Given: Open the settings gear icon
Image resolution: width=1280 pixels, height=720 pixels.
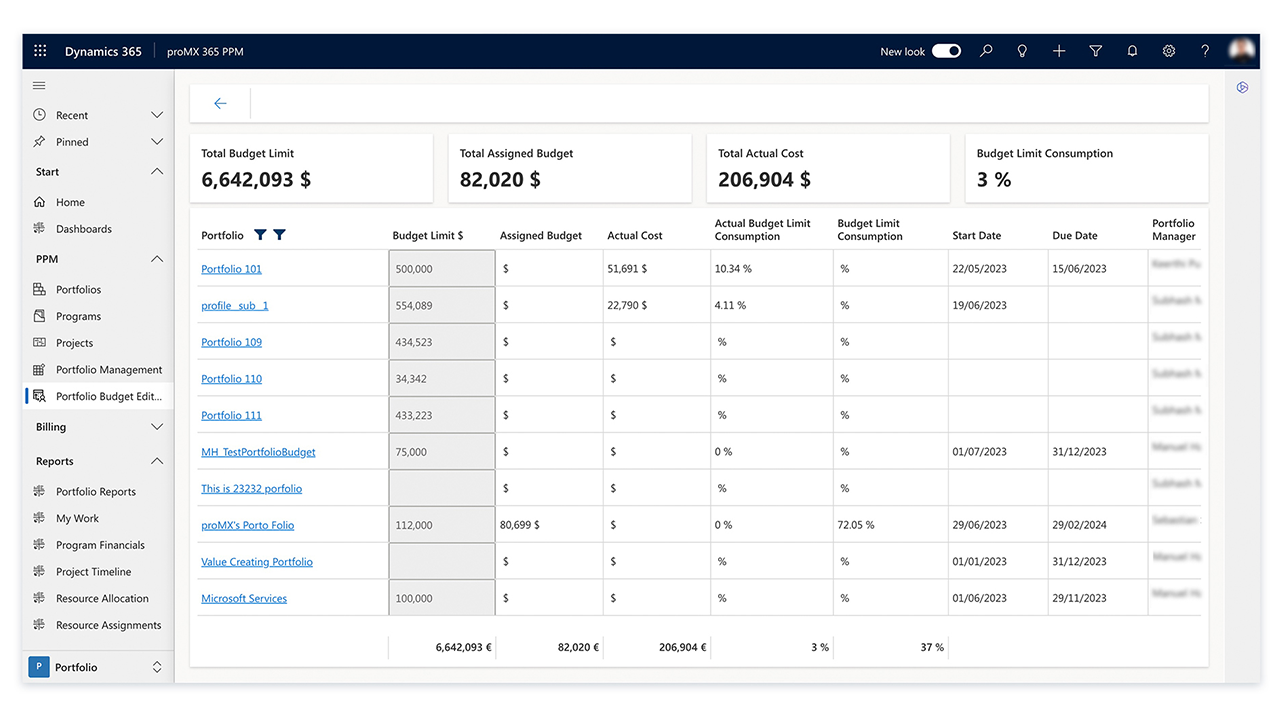Looking at the screenshot, I should (1168, 51).
